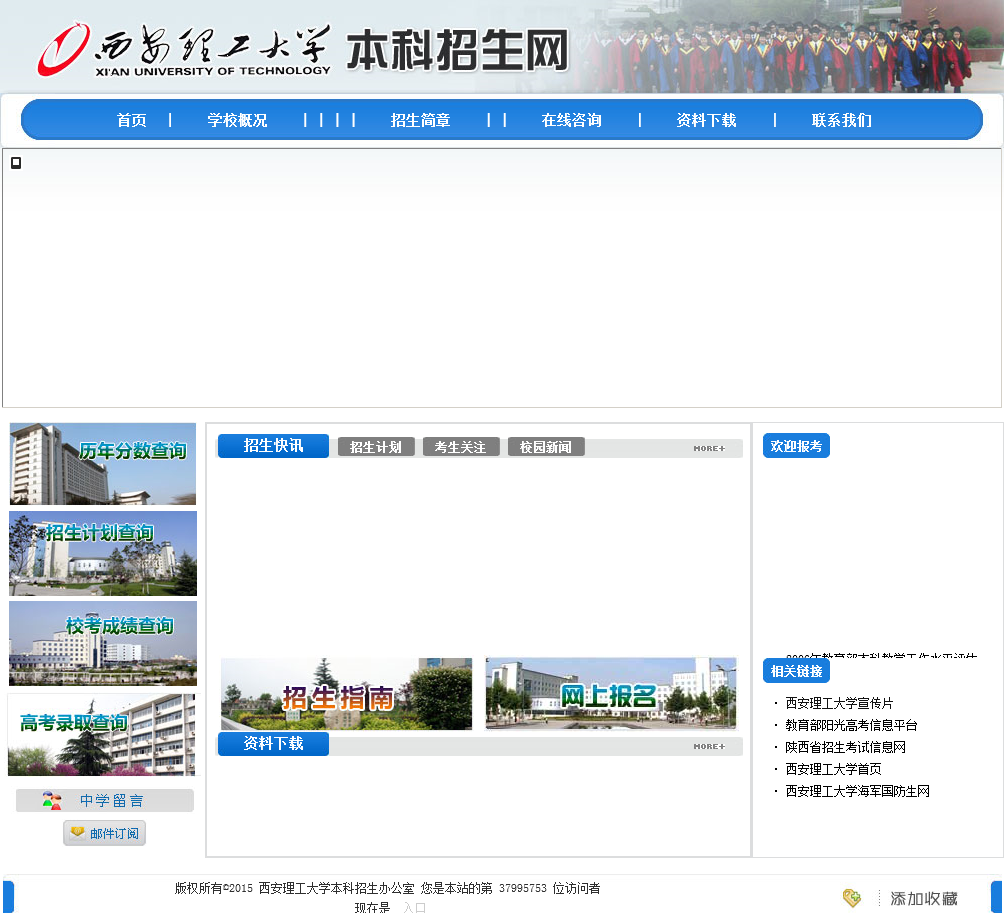The image size is (1004, 913).
Task: Click the Xi'an University of Technology logo
Action: coord(184,50)
